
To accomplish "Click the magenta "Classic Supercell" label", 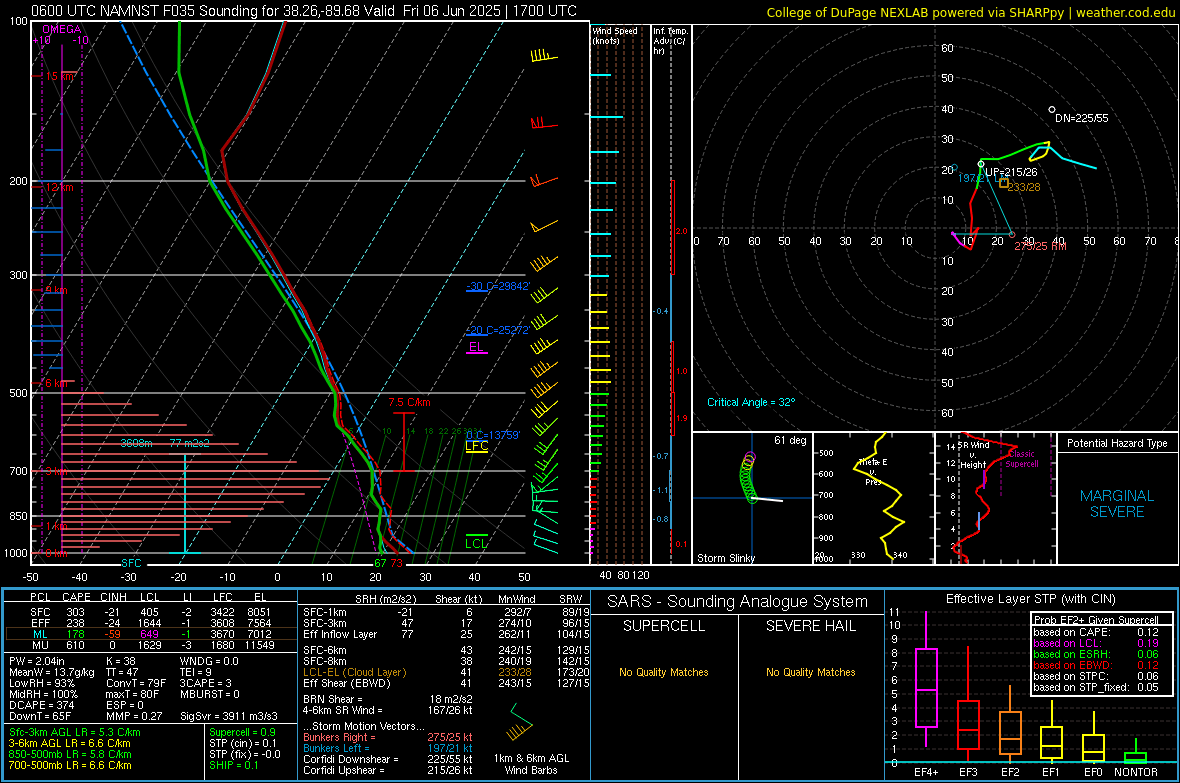I will [x=1022, y=459].
